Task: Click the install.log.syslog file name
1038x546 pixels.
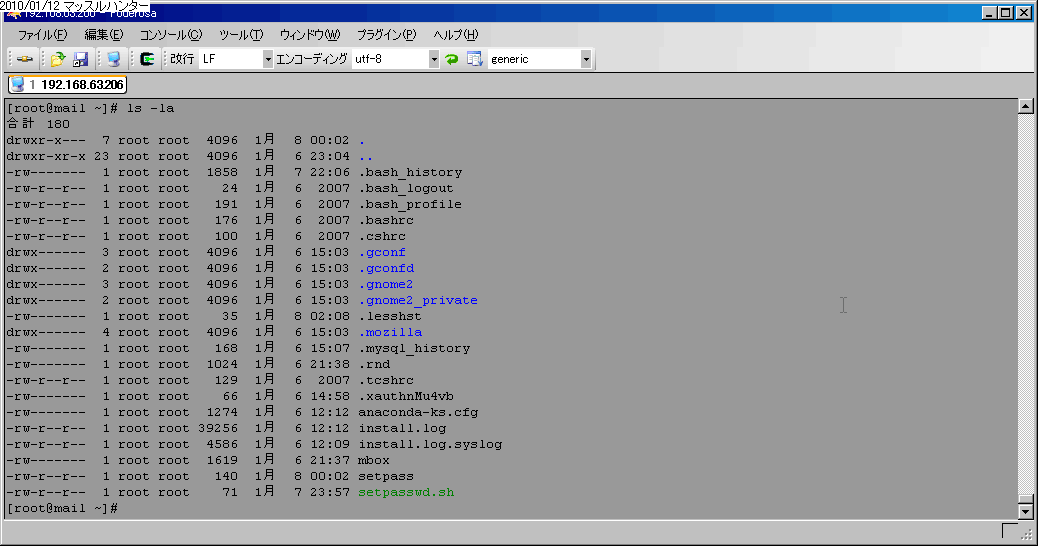Action: click(430, 444)
